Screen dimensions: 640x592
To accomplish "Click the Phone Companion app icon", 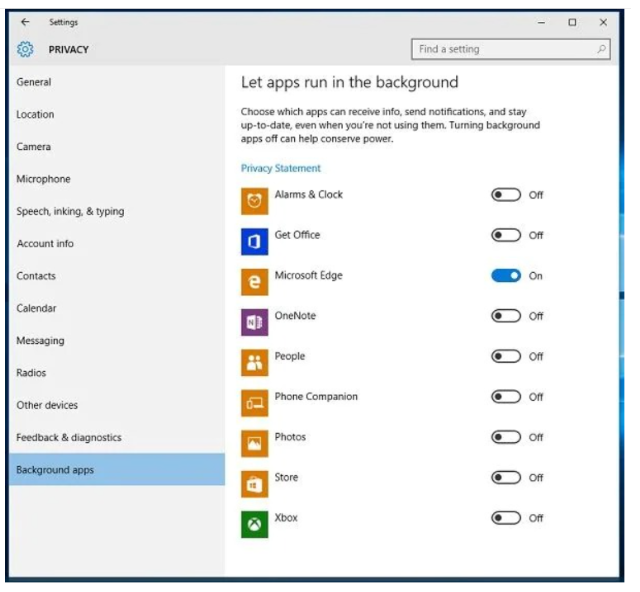I will [255, 403].
